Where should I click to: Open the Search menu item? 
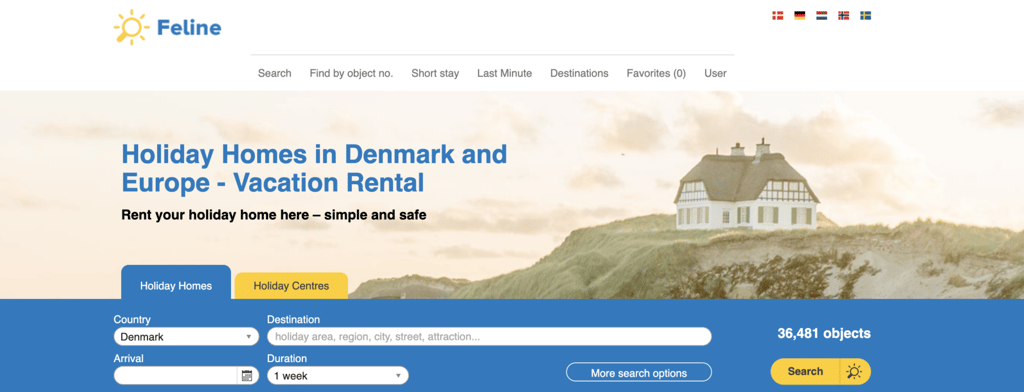point(274,73)
